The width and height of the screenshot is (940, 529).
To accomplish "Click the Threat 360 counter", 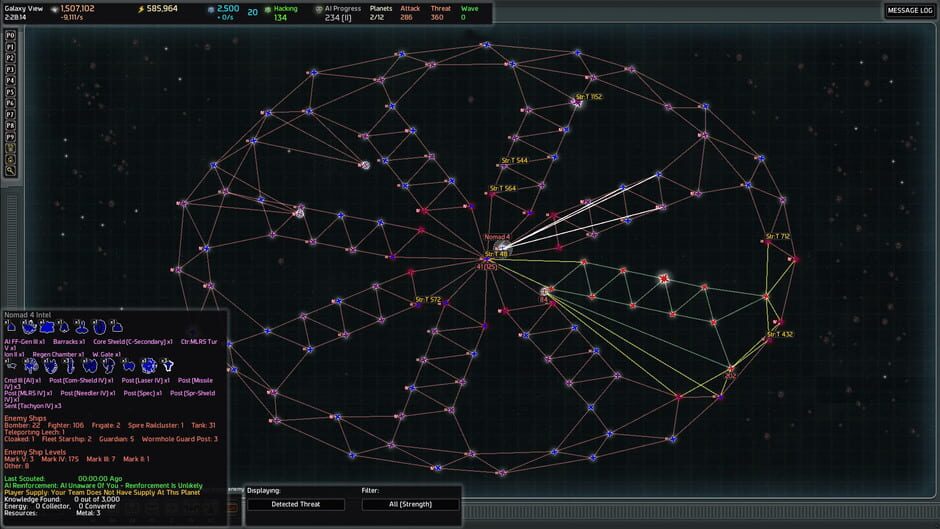I will 440,13.
